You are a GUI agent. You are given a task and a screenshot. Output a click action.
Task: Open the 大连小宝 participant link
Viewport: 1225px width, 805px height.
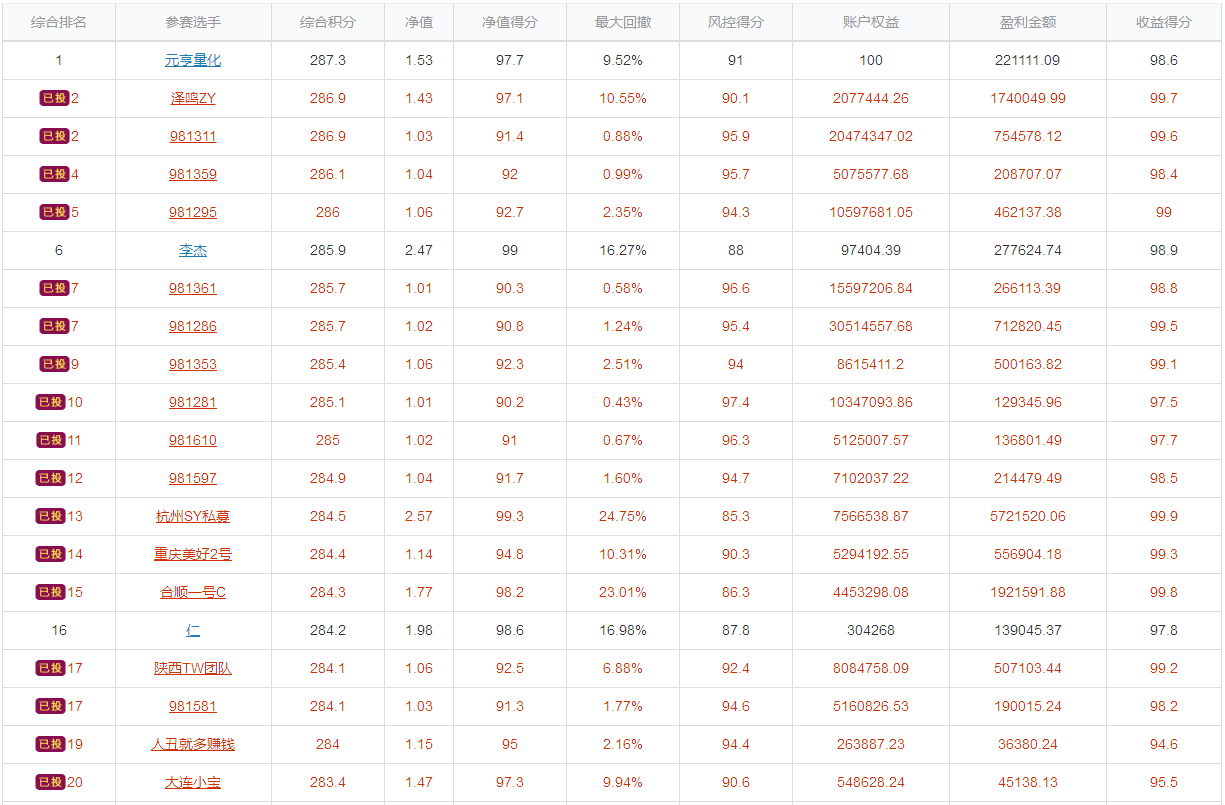[x=193, y=782]
